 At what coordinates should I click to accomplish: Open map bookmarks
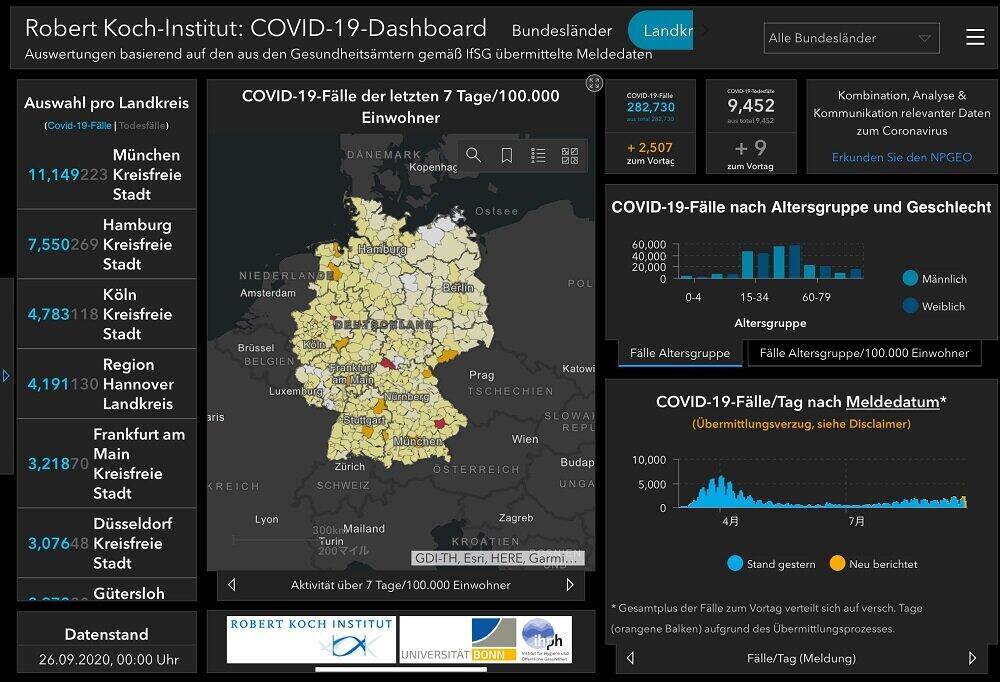pyautogui.click(x=507, y=155)
